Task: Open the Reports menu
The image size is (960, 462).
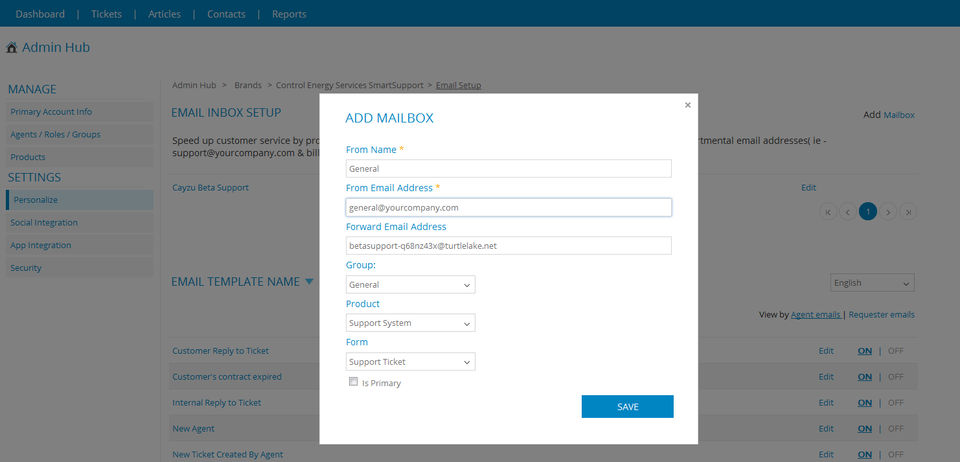Action: pyautogui.click(x=289, y=14)
